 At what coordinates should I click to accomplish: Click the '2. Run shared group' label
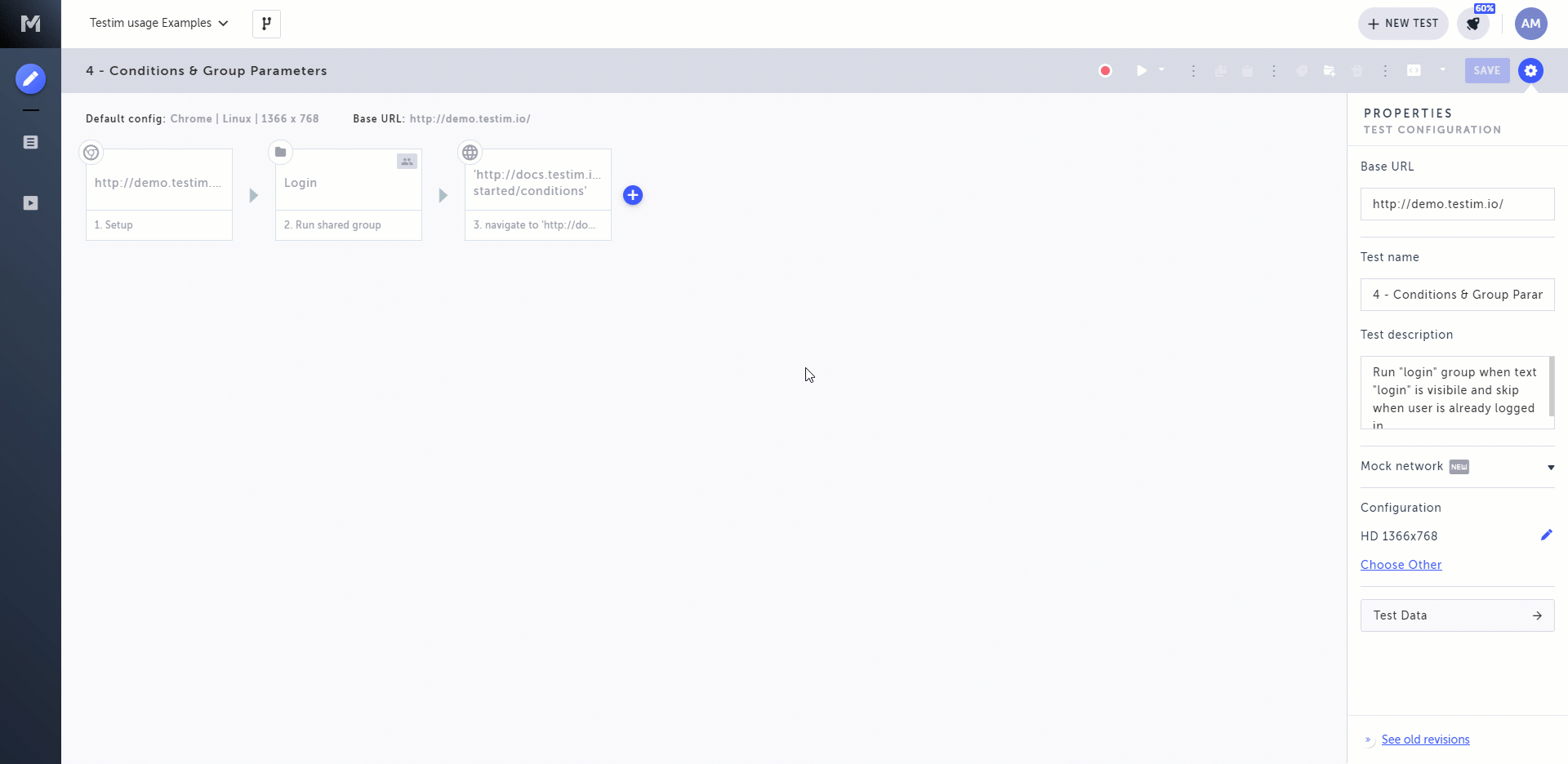(332, 225)
